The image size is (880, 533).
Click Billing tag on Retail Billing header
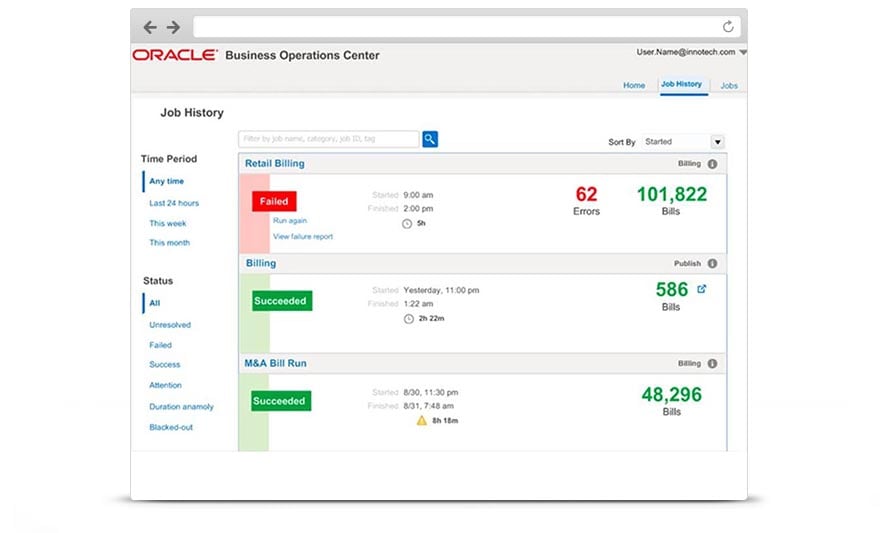pos(689,164)
